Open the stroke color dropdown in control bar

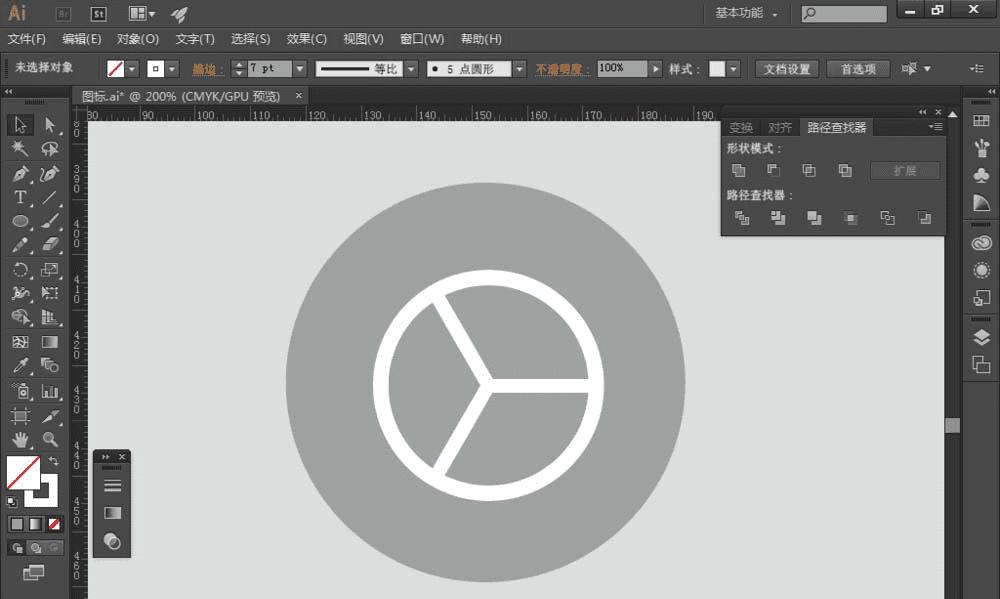172,68
